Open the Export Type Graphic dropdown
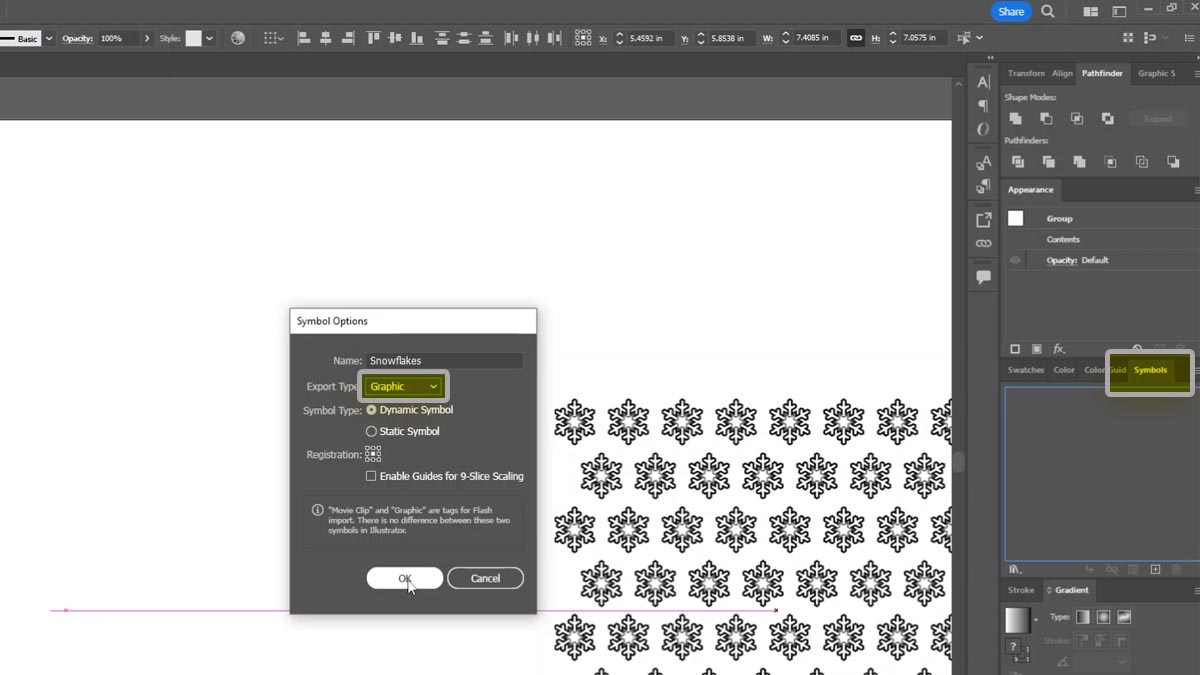The width and height of the screenshot is (1200, 675). point(403,386)
